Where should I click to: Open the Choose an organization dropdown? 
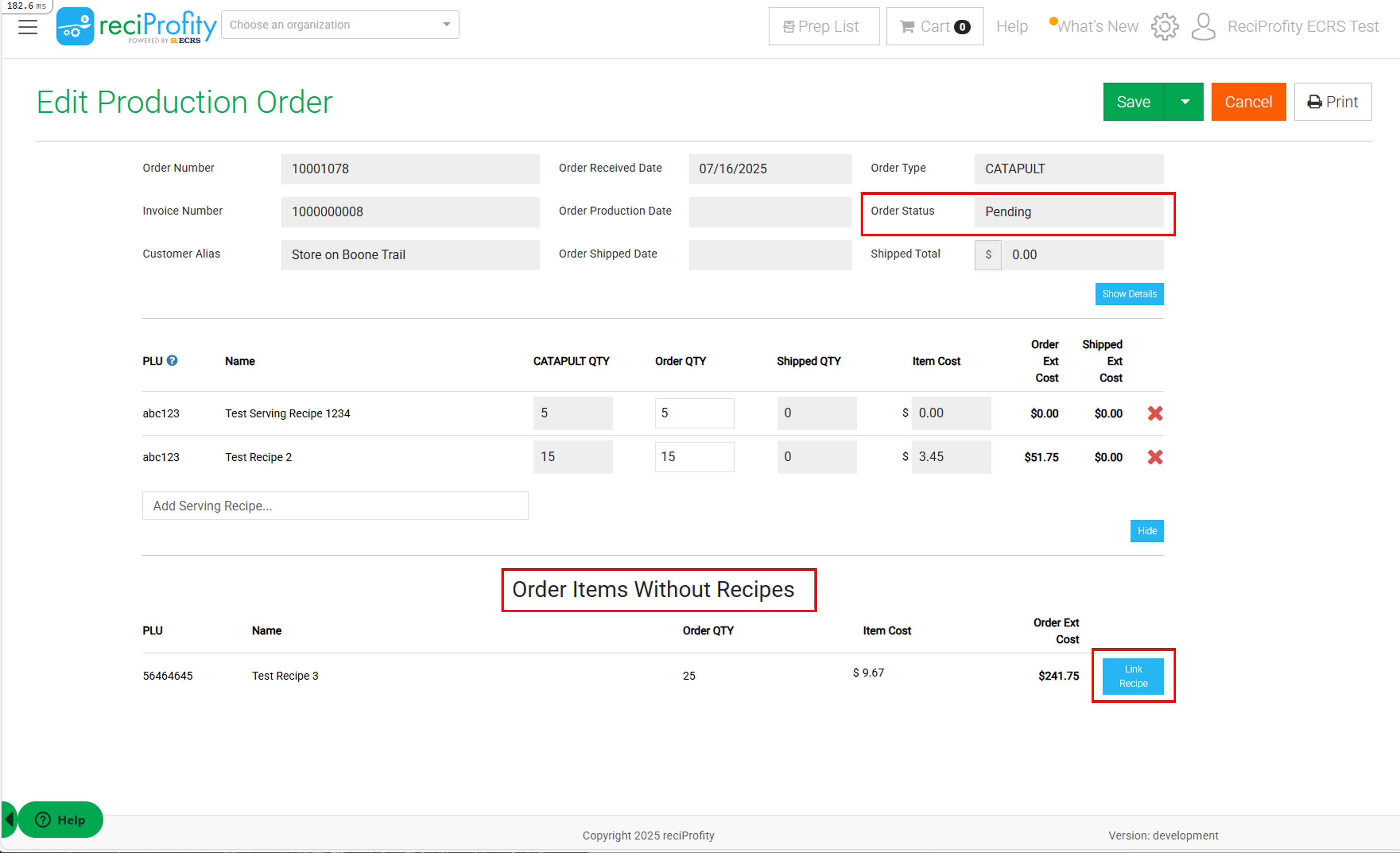(340, 25)
